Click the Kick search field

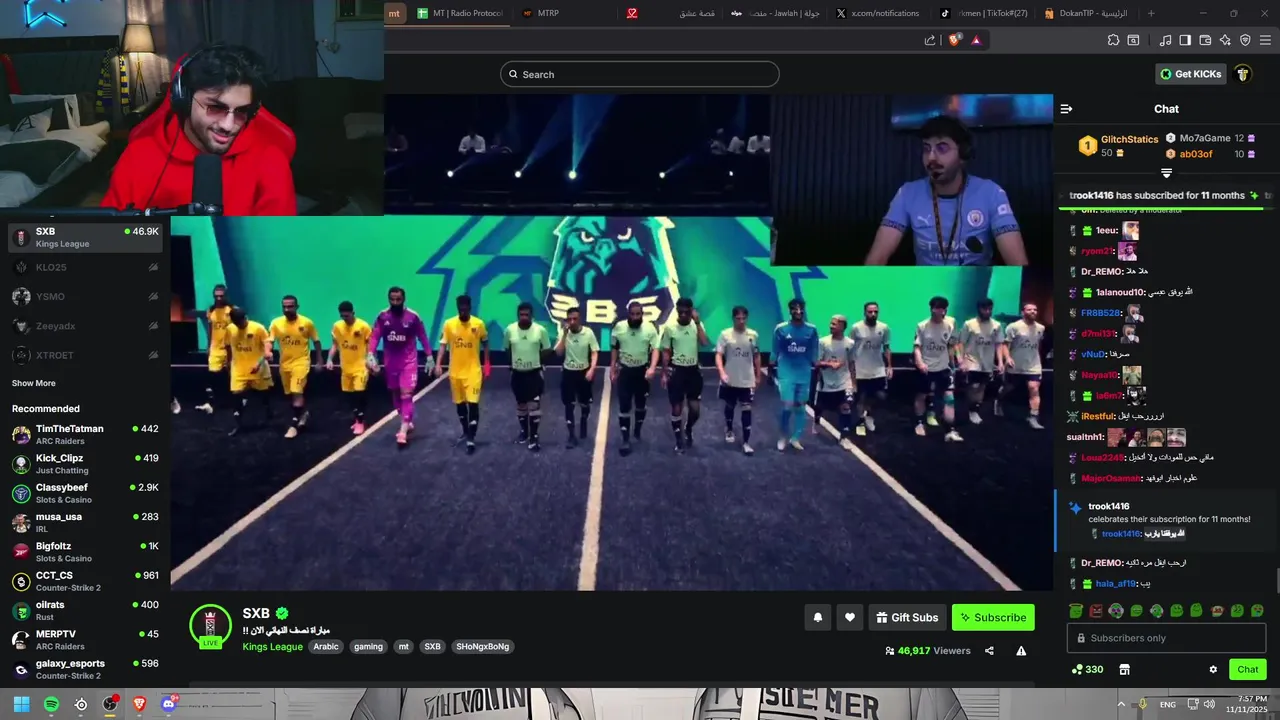point(640,74)
